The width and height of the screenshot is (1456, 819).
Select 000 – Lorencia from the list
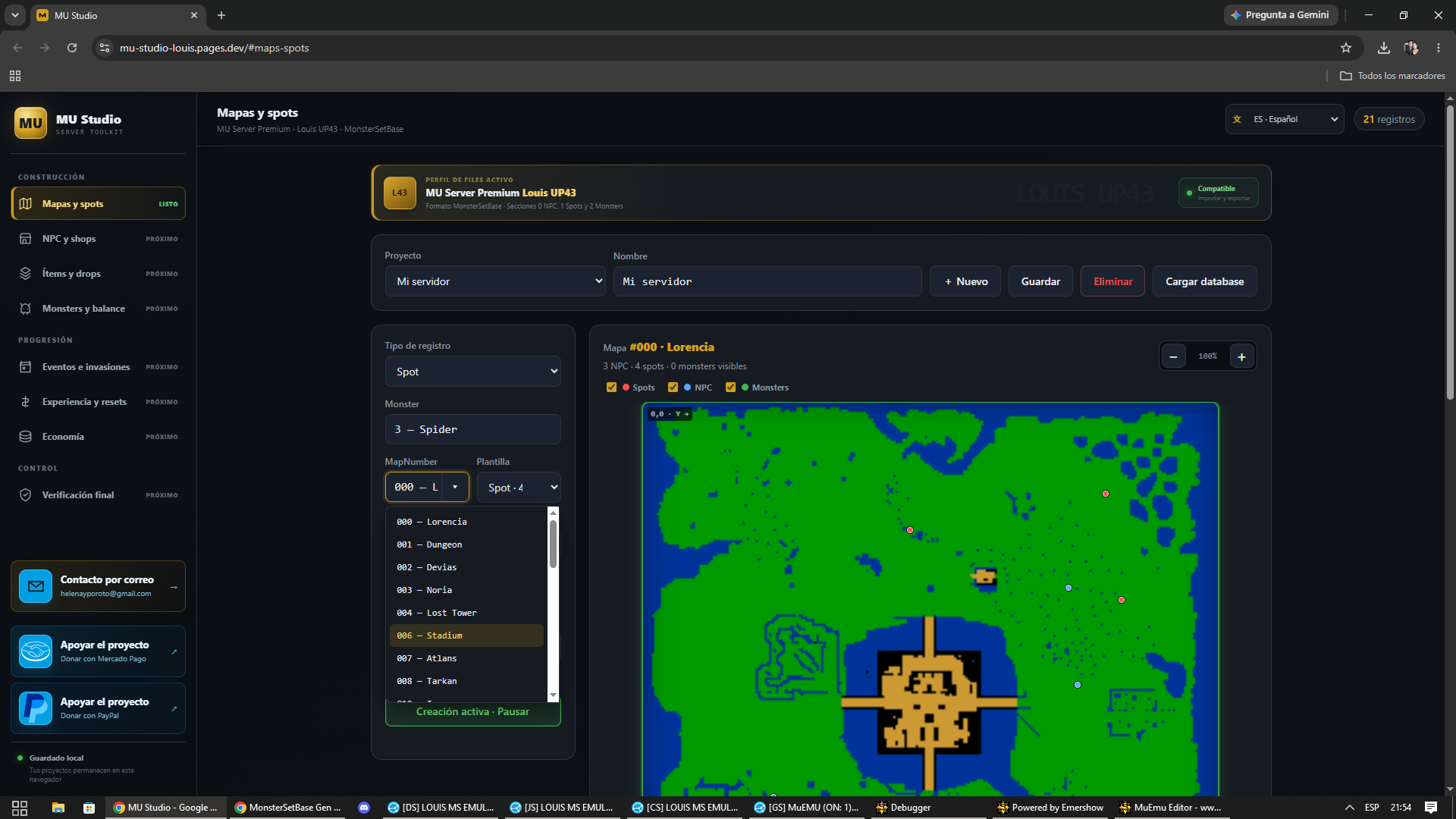pyautogui.click(x=466, y=522)
